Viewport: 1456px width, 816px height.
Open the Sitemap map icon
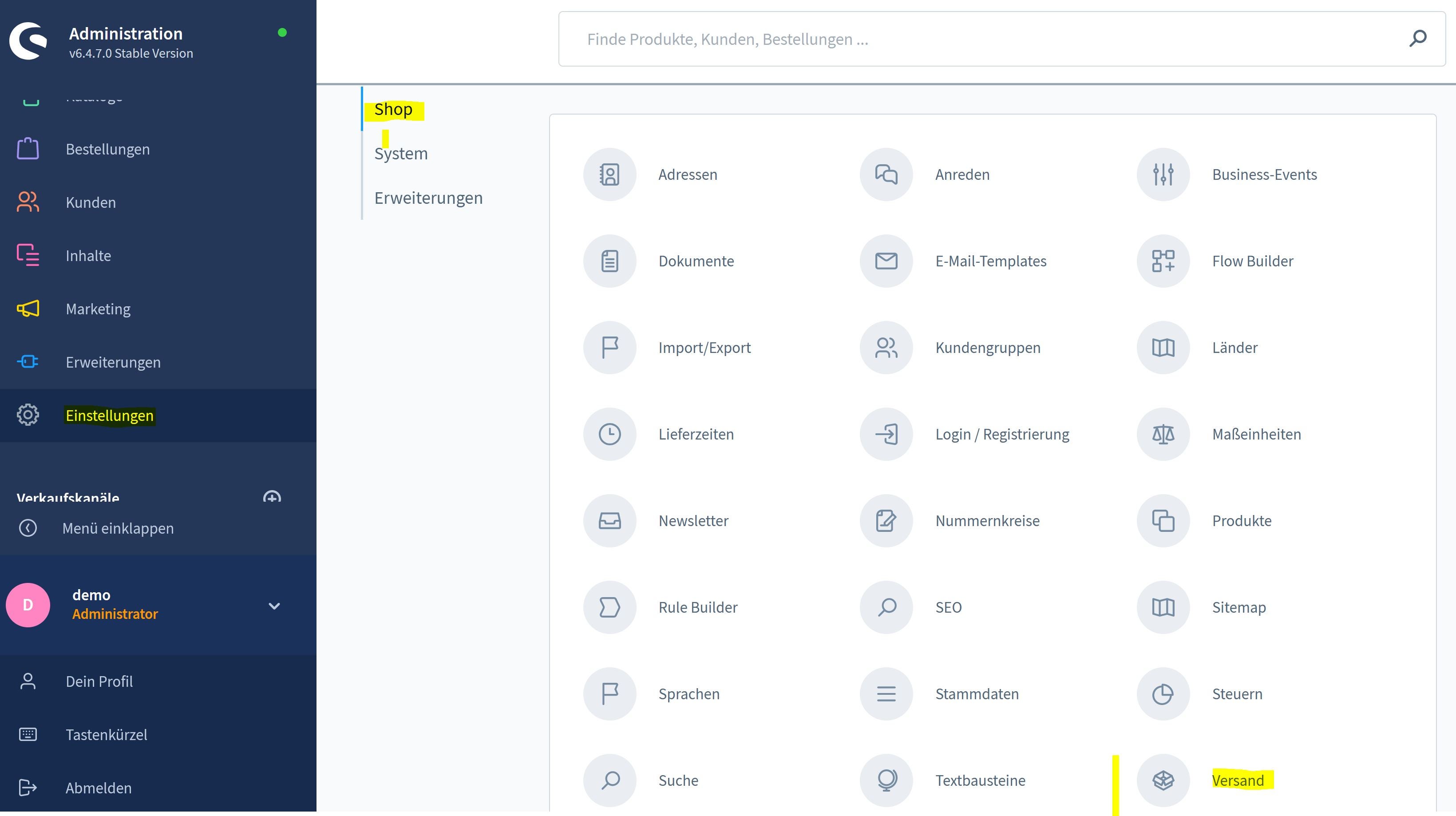(1163, 607)
